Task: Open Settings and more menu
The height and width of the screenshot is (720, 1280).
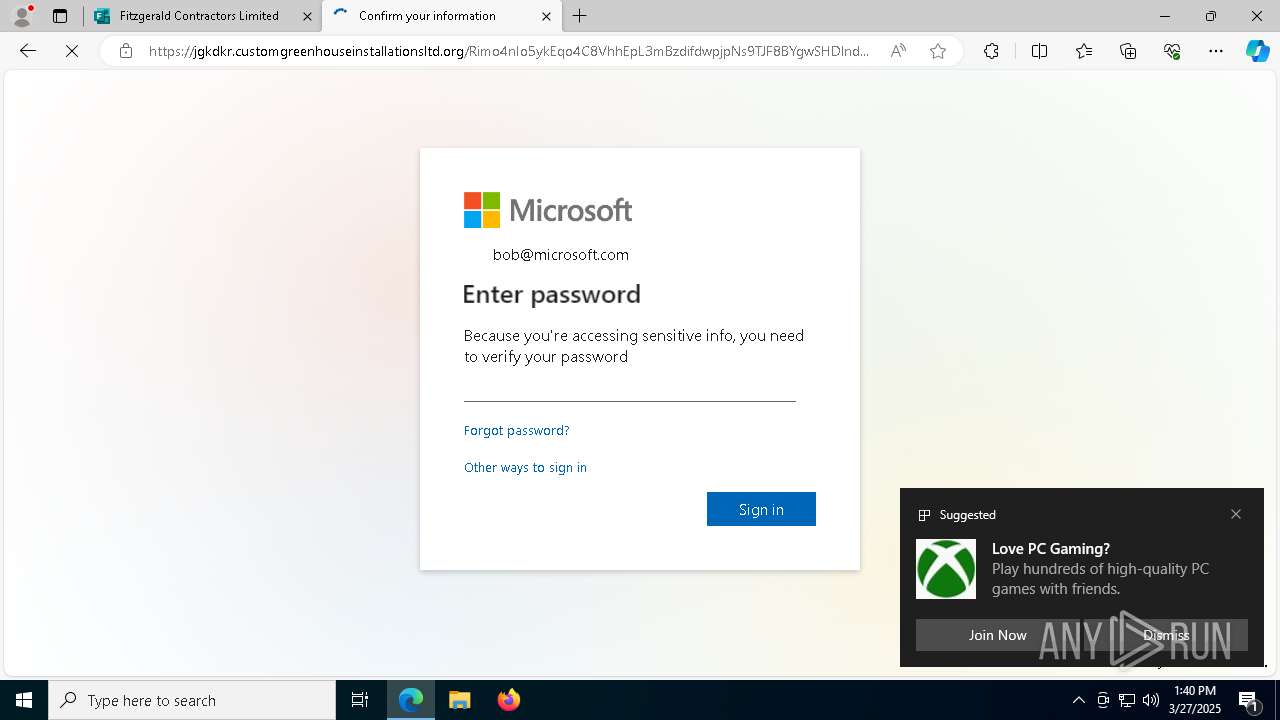Action: point(1216,51)
